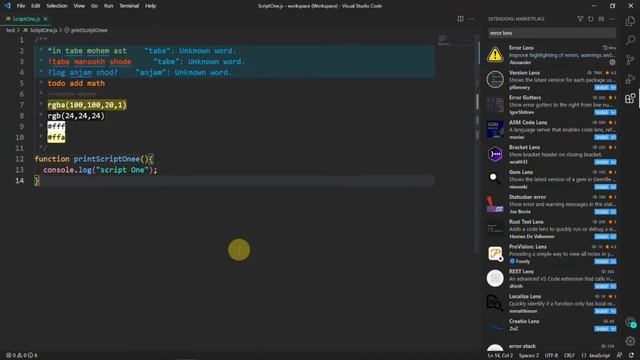Viewport: 640px width, 360px height.
Task: Open the Terminal menu
Action: 129,6
